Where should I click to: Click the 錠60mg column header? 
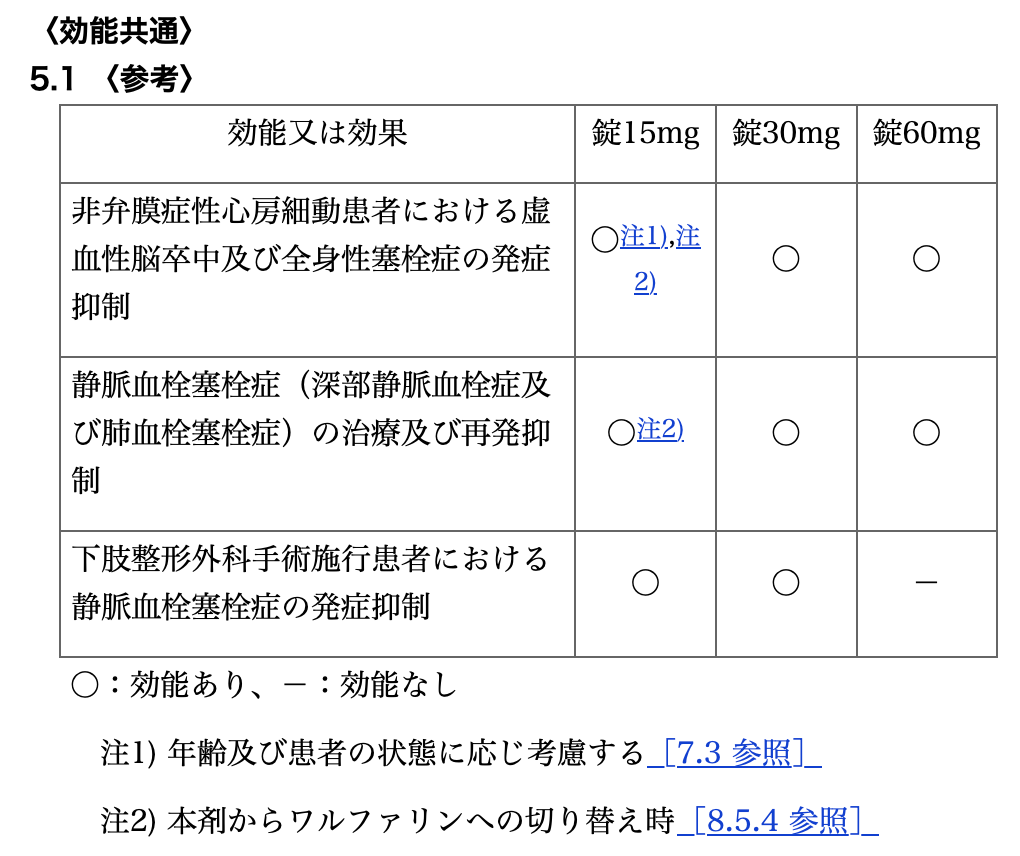tap(926, 133)
